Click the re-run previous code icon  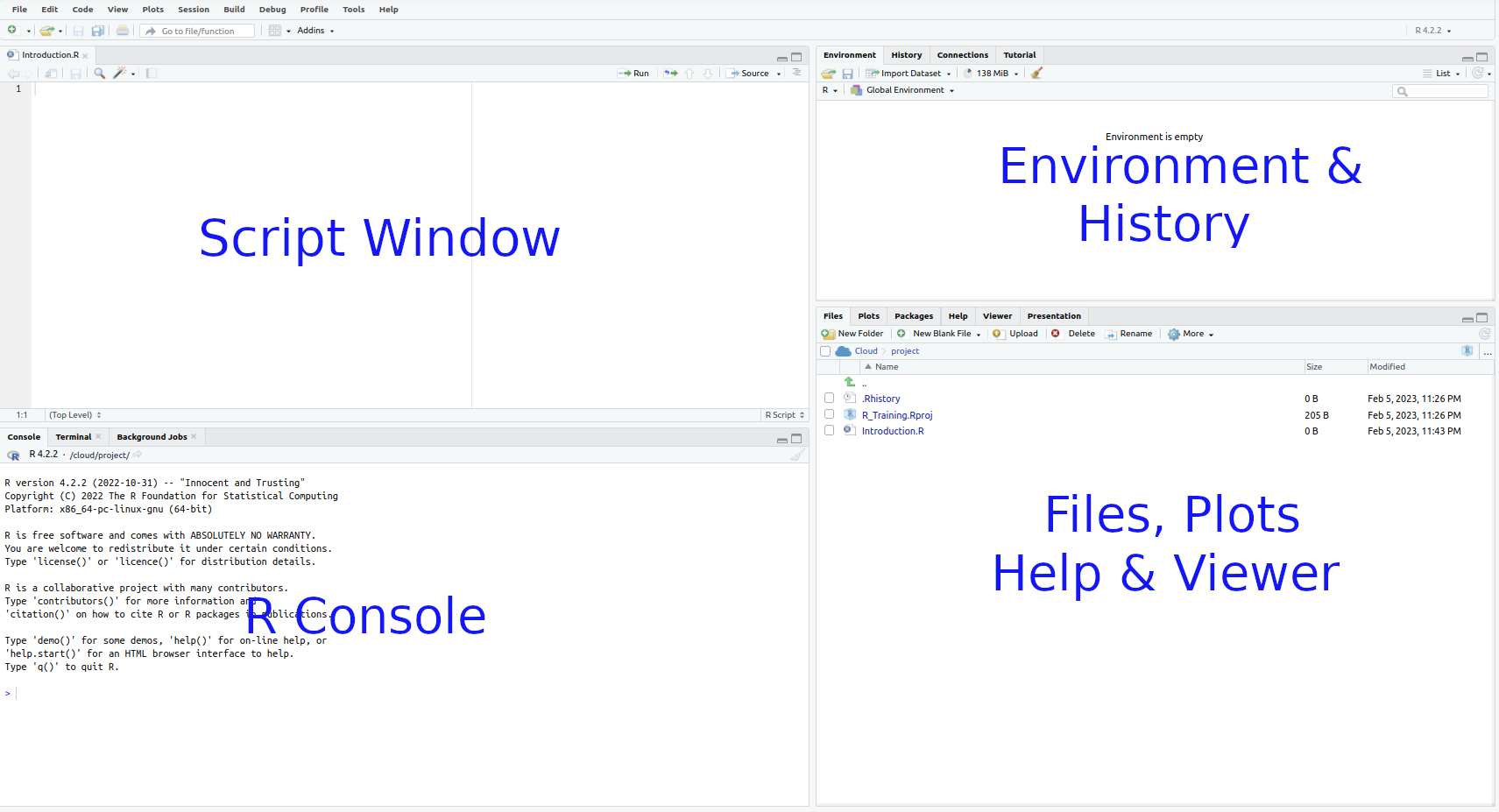[670, 74]
